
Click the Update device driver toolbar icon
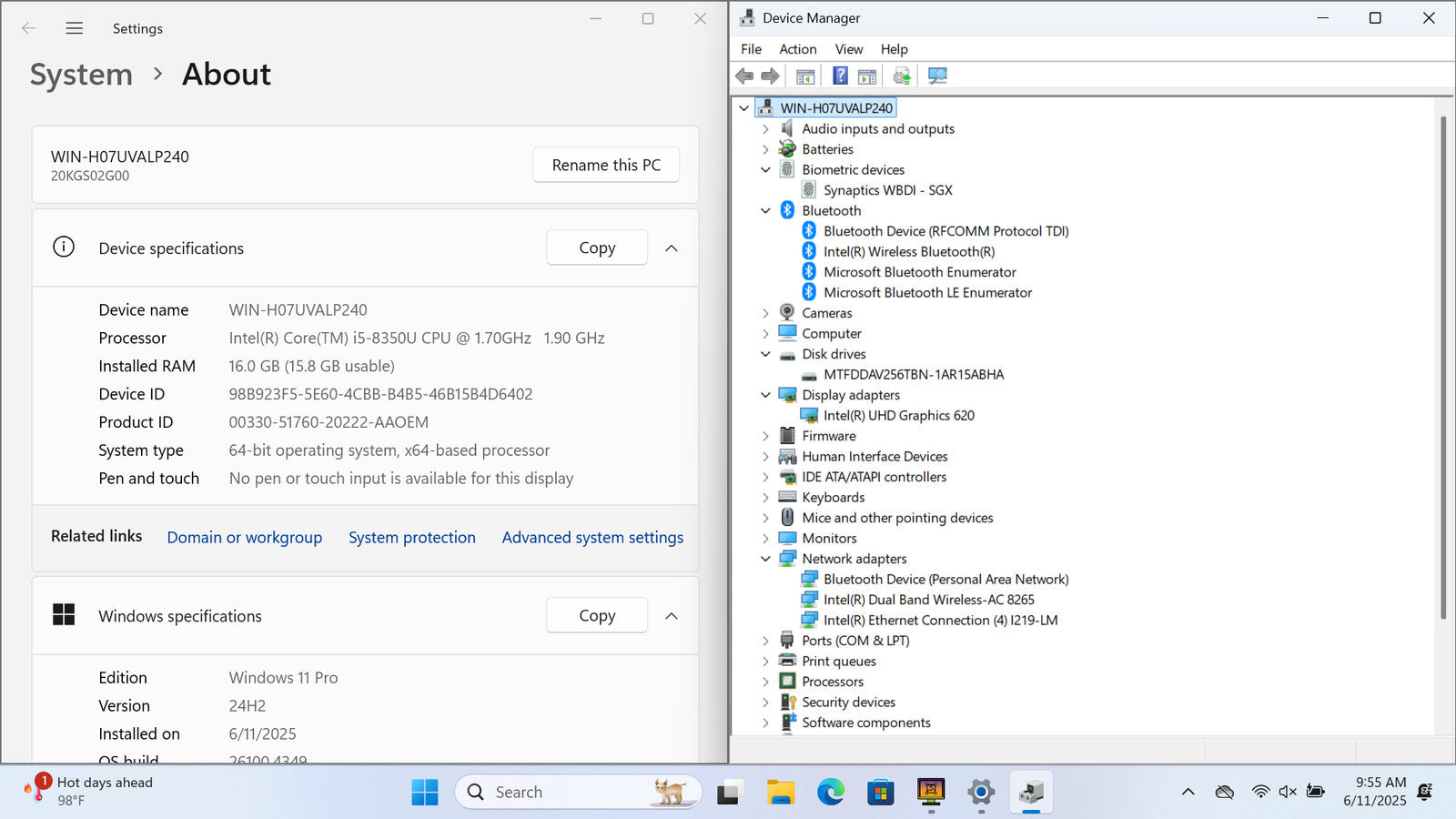click(x=901, y=76)
